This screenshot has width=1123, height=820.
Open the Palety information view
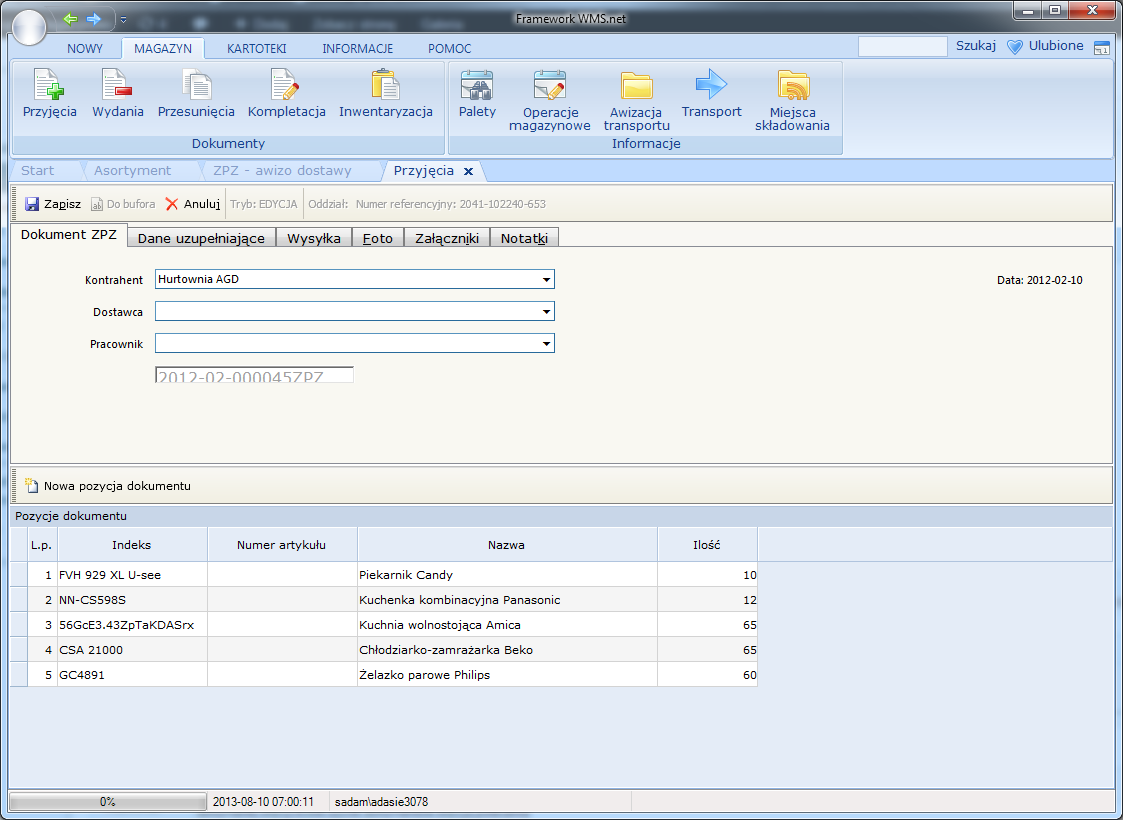pyautogui.click(x=477, y=87)
